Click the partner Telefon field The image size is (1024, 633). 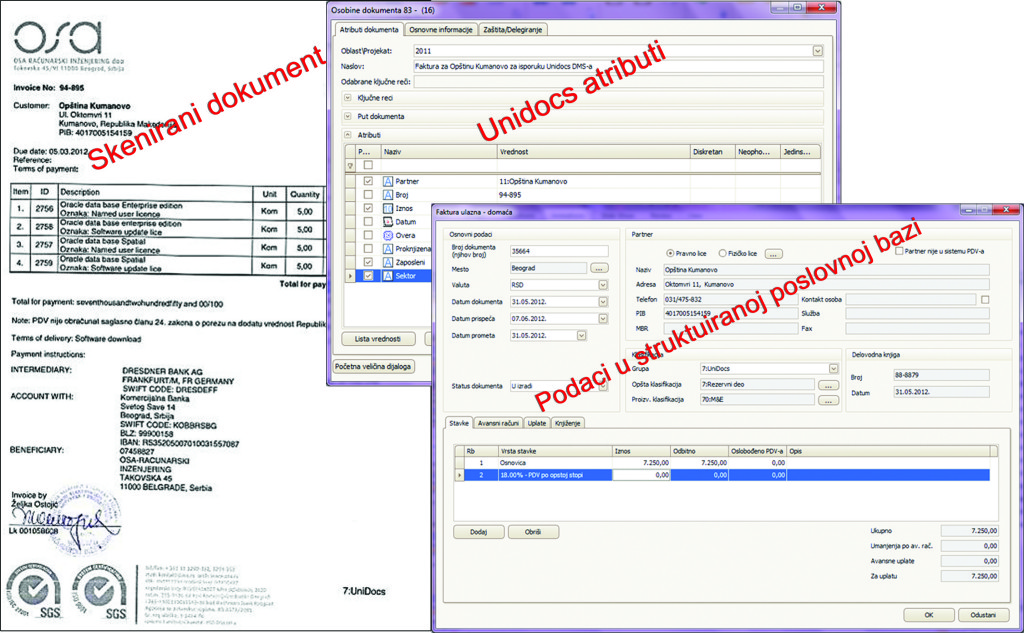click(x=730, y=299)
